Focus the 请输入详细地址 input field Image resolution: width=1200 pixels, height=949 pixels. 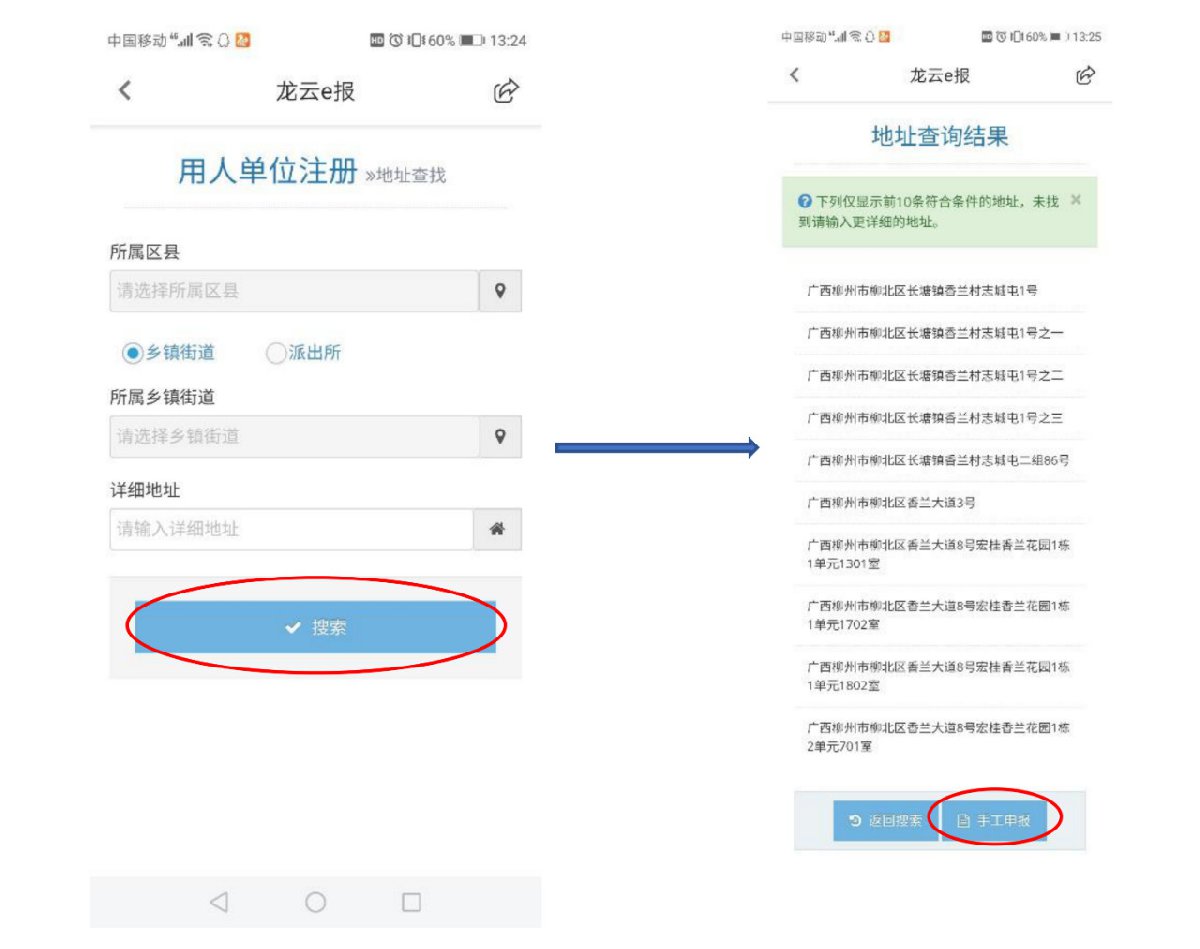[291, 530]
